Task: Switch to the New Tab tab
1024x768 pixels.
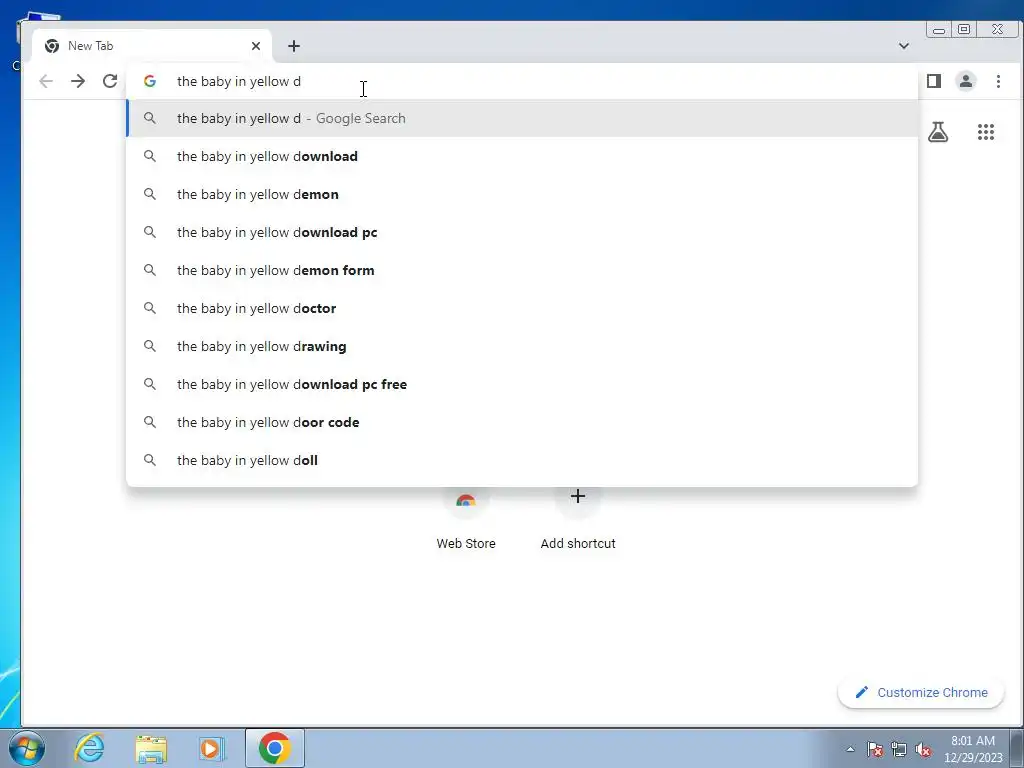Action: 152,46
